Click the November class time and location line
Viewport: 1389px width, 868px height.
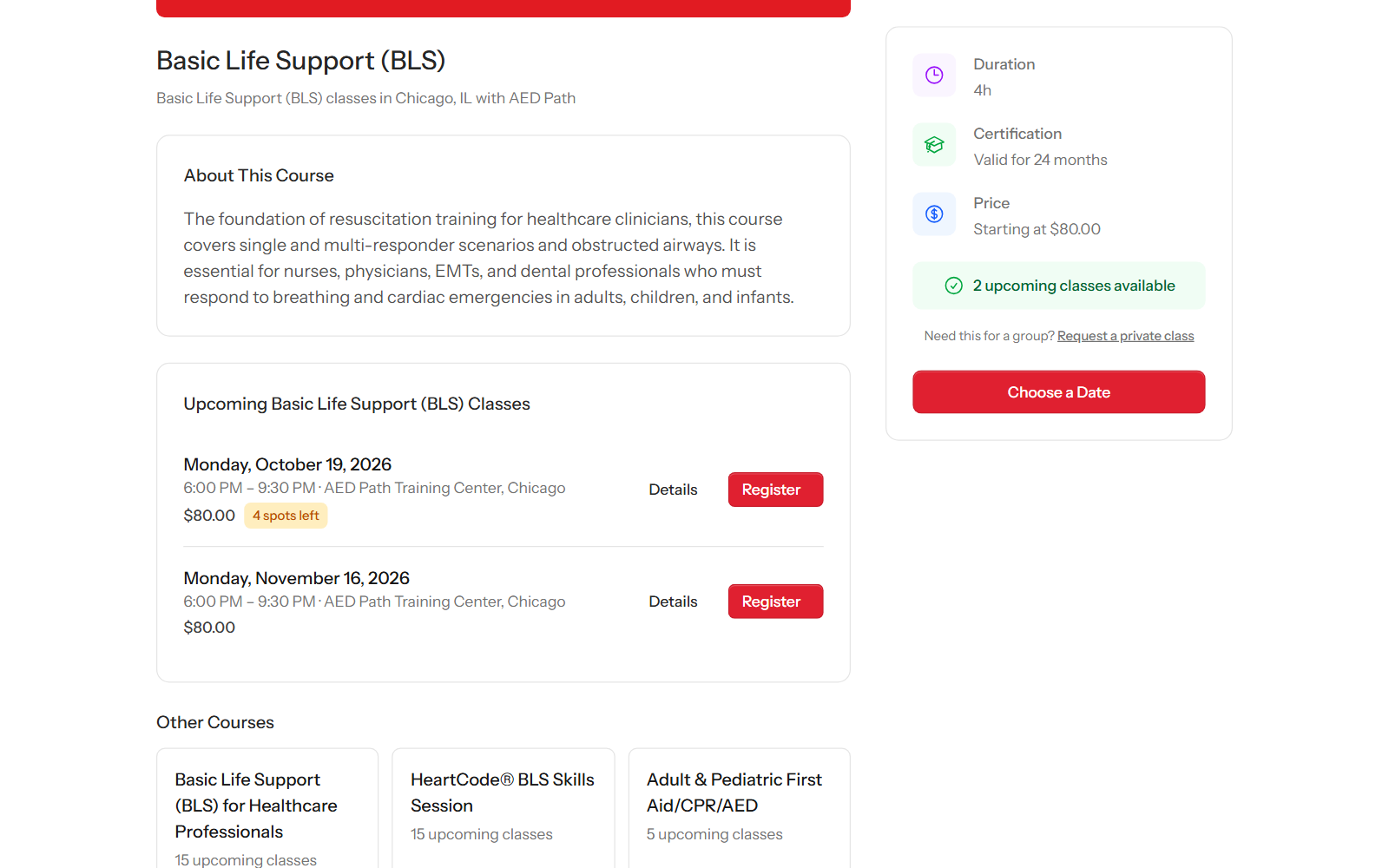pyautogui.click(x=374, y=602)
